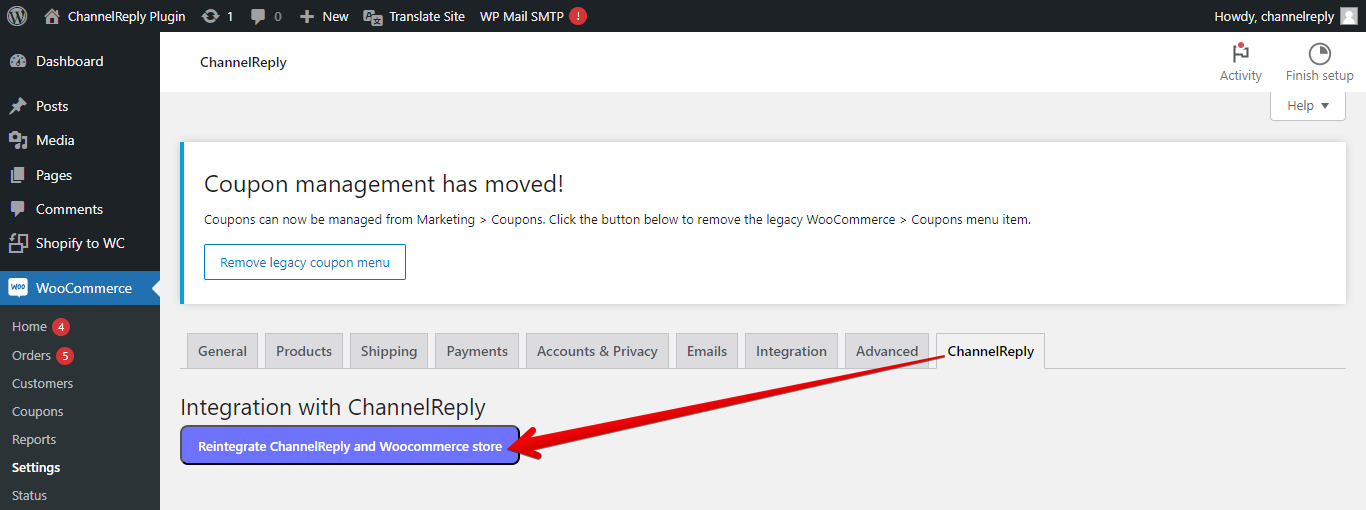Click the Shopify to WC icon
The height and width of the screenshot is (510, 1366).
(x=18, y=243)
